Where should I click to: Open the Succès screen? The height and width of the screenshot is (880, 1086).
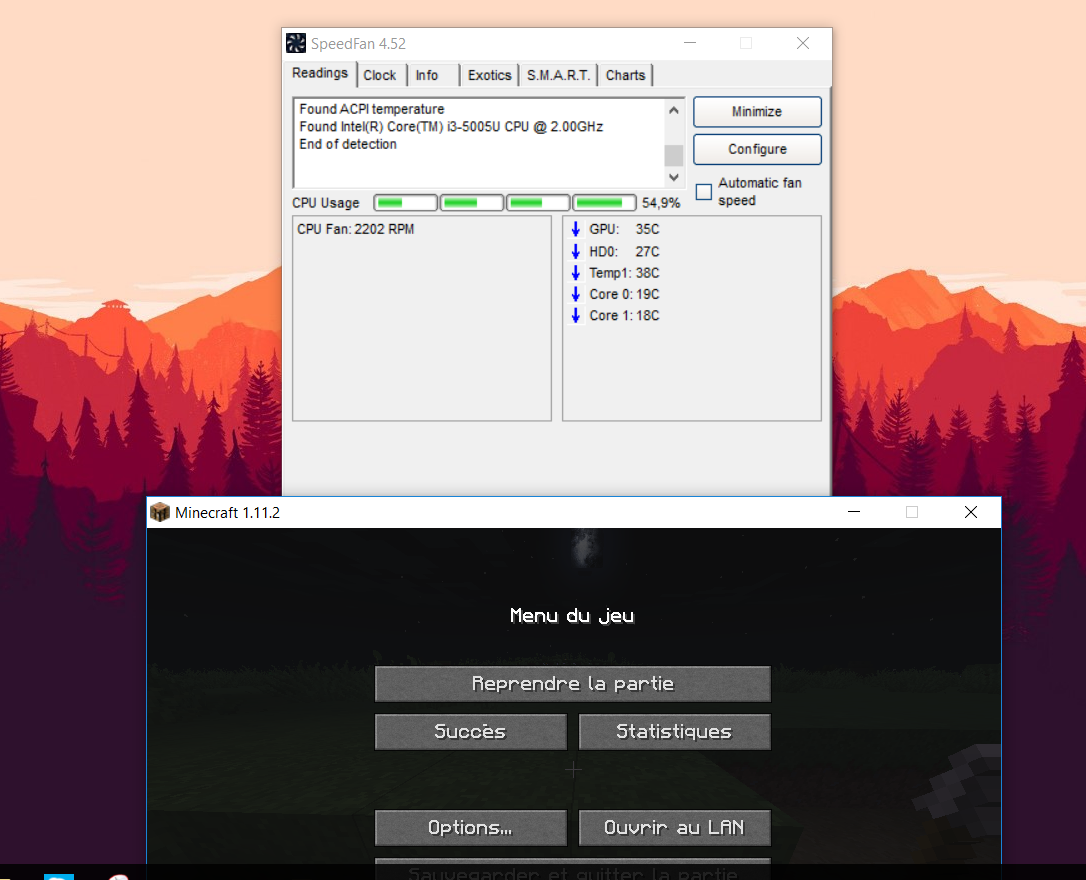pos(470,732)
